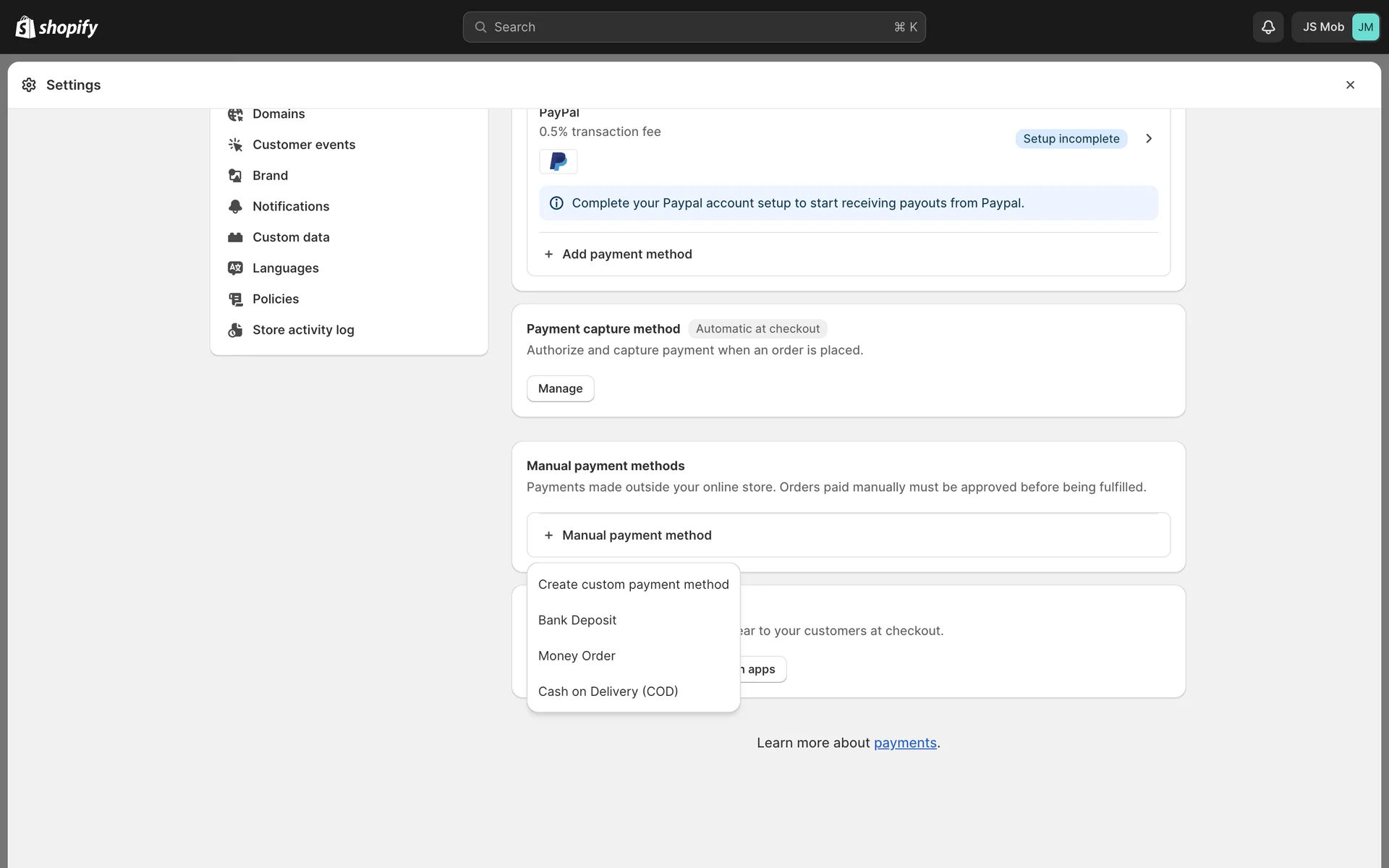Choose Cash on Delivery (COD) option

point(608,692)
